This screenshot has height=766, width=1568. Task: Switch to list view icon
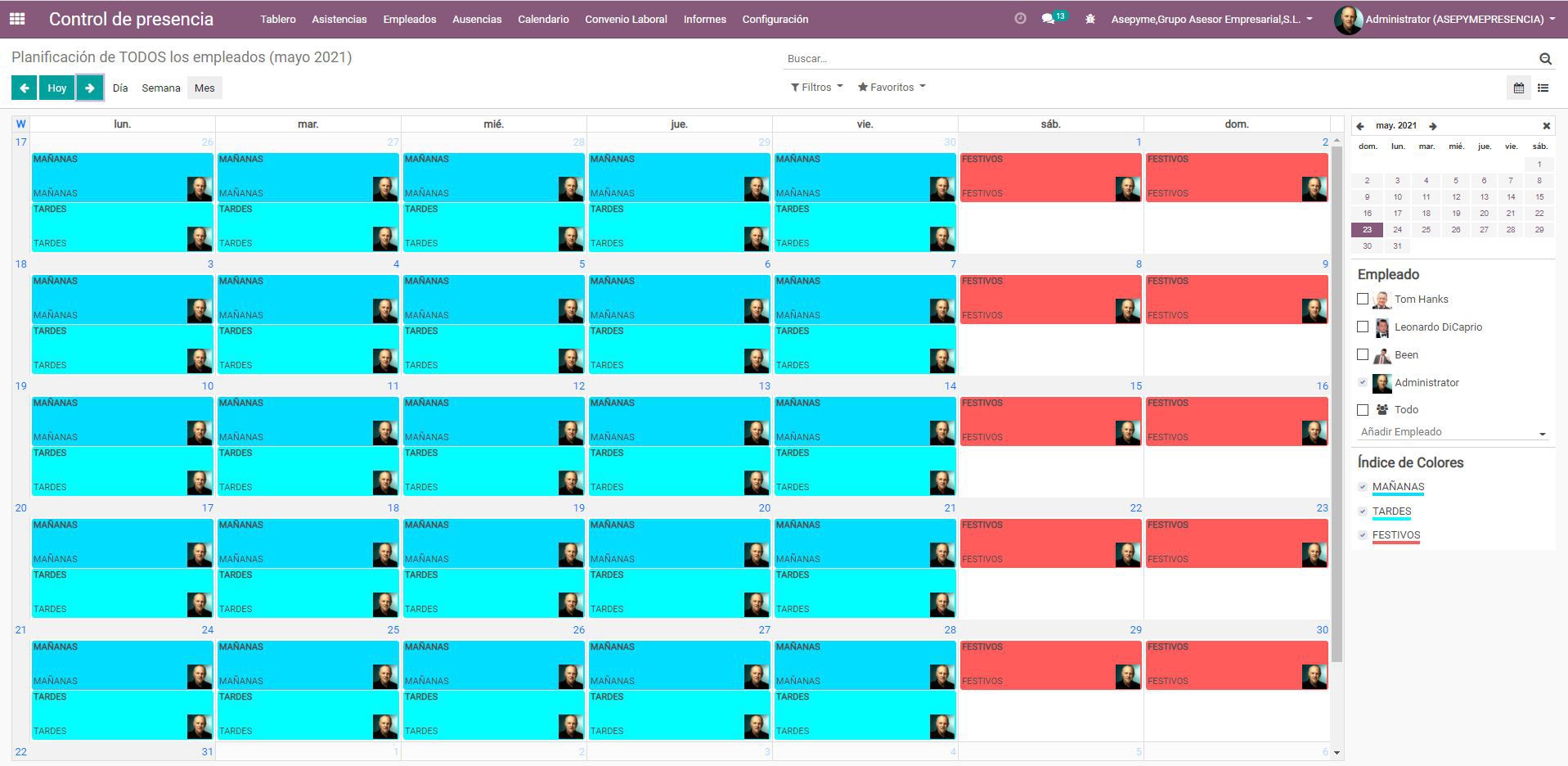coord(1543,88)
